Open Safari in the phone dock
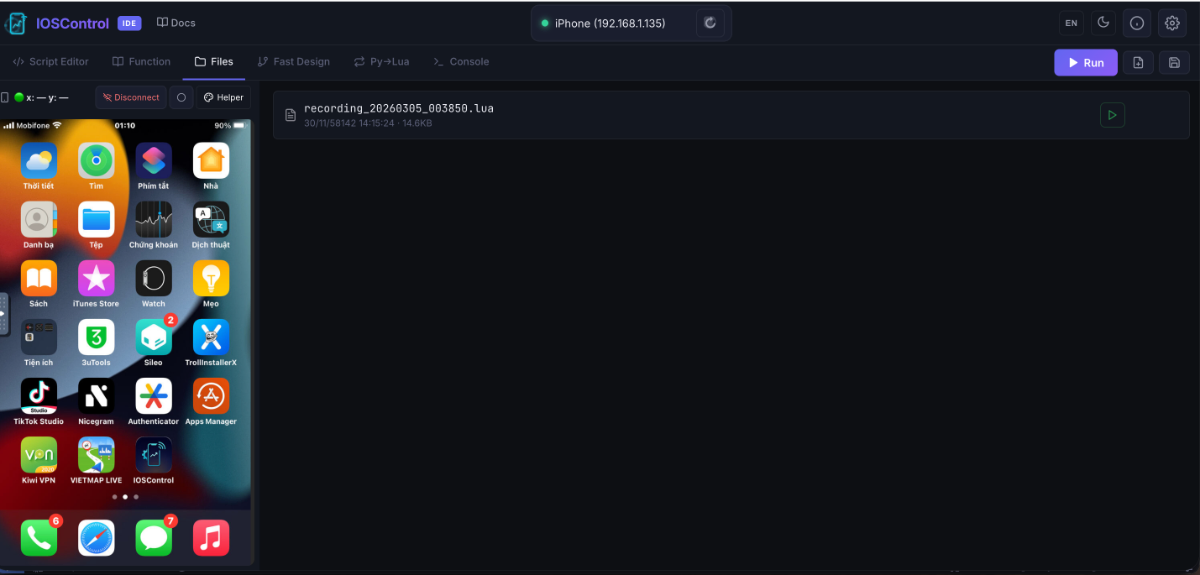 click(x=96, y=538)
